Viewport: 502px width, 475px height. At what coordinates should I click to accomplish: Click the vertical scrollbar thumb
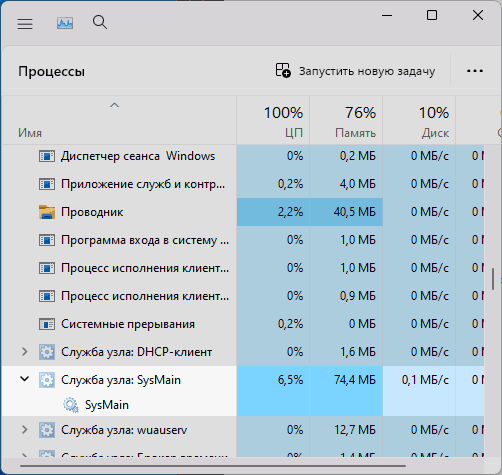tap(493, 279)
